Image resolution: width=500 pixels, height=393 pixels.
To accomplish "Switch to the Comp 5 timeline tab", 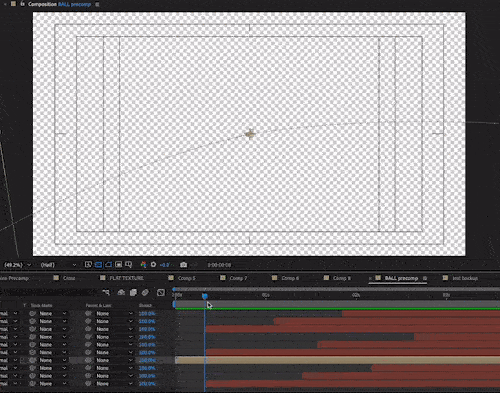I will (187, 278).
